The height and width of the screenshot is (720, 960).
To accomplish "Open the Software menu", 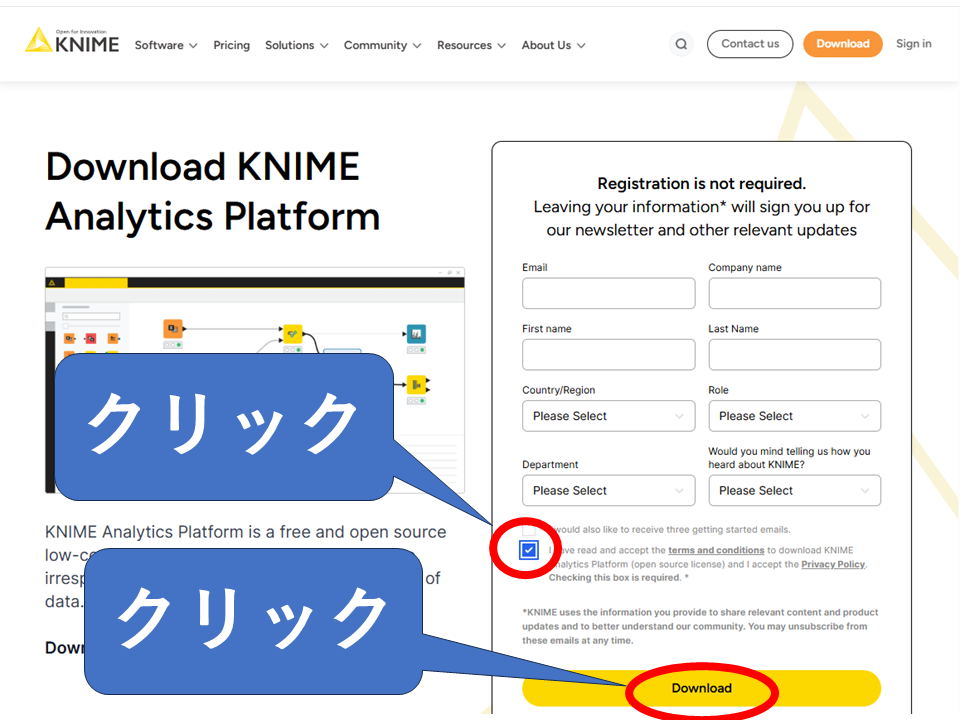I will (x=166, y=45).
